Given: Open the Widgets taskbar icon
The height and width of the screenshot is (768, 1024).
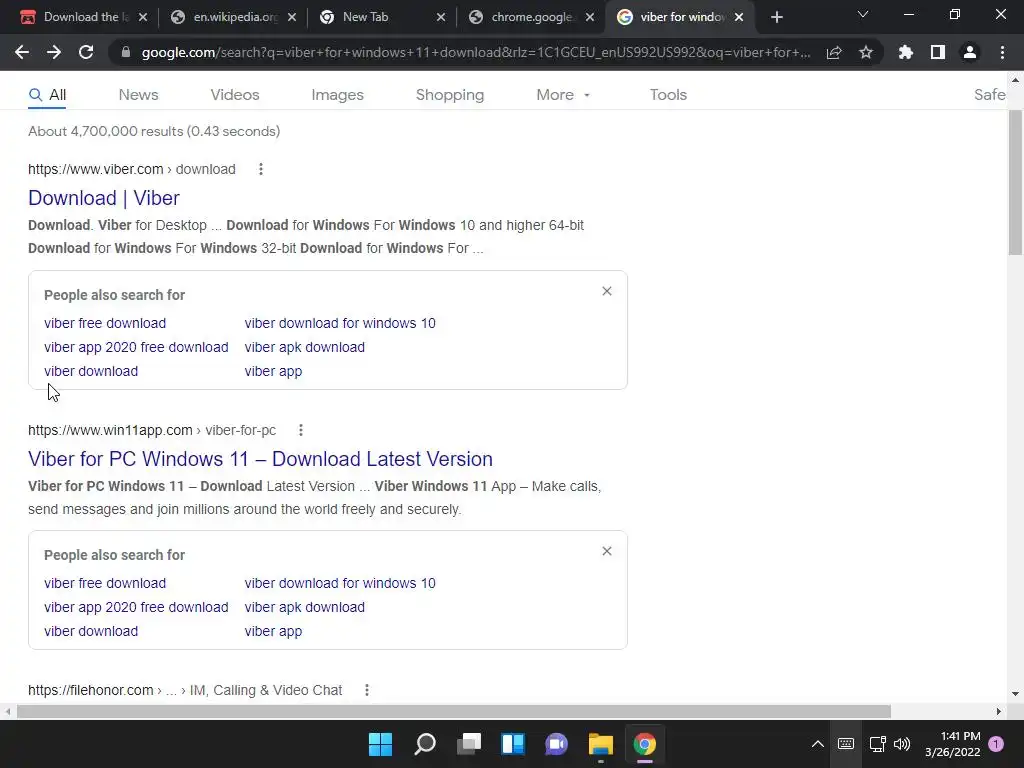Looking at the screenshot, I should pos(513,744).
